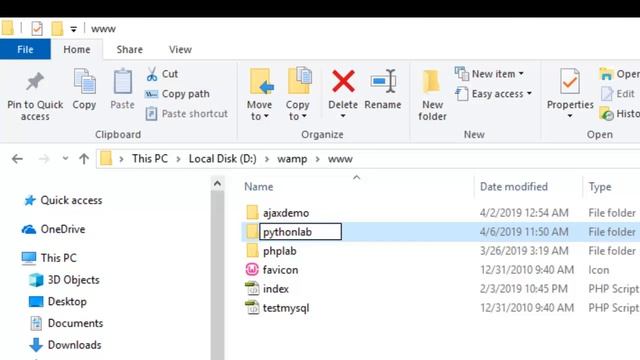Click wamp in the address path
Viewport: 640px width, 360px height.
(x=292, y=159)
